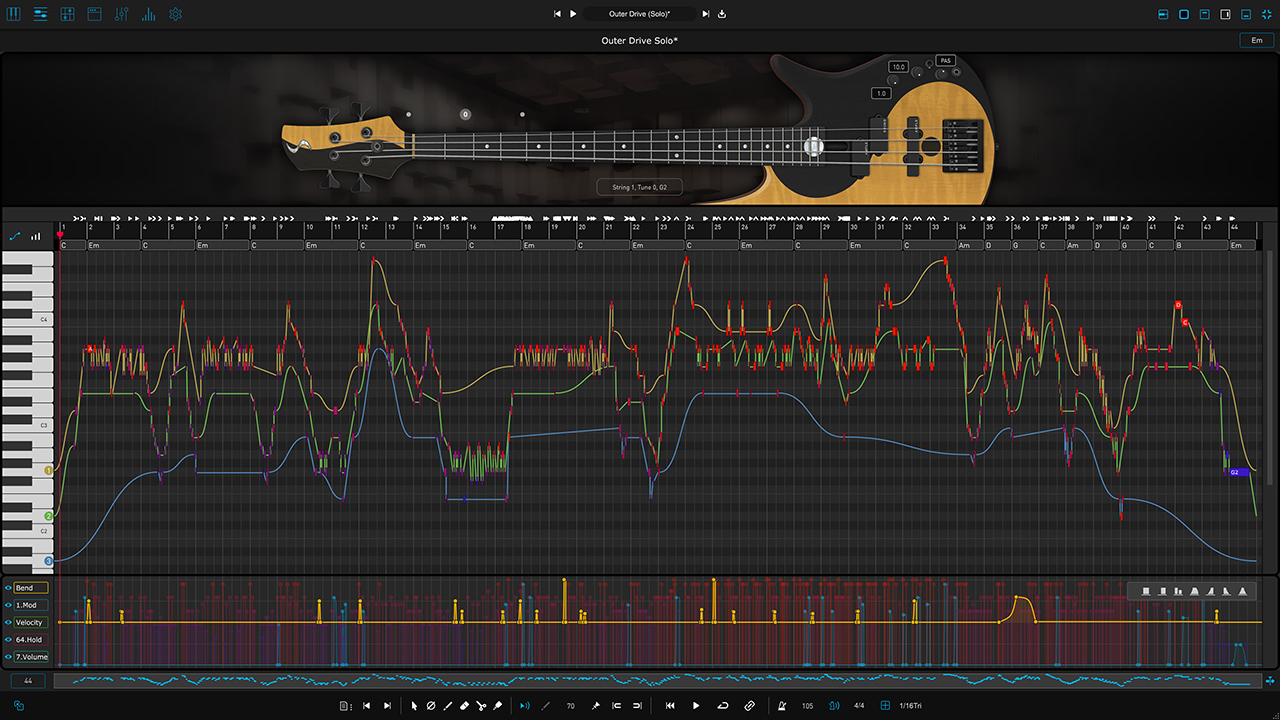The width and height of the screenshot is (1280, 720).
Task: Go to previous preset arrow
Action: pos(558,14)
